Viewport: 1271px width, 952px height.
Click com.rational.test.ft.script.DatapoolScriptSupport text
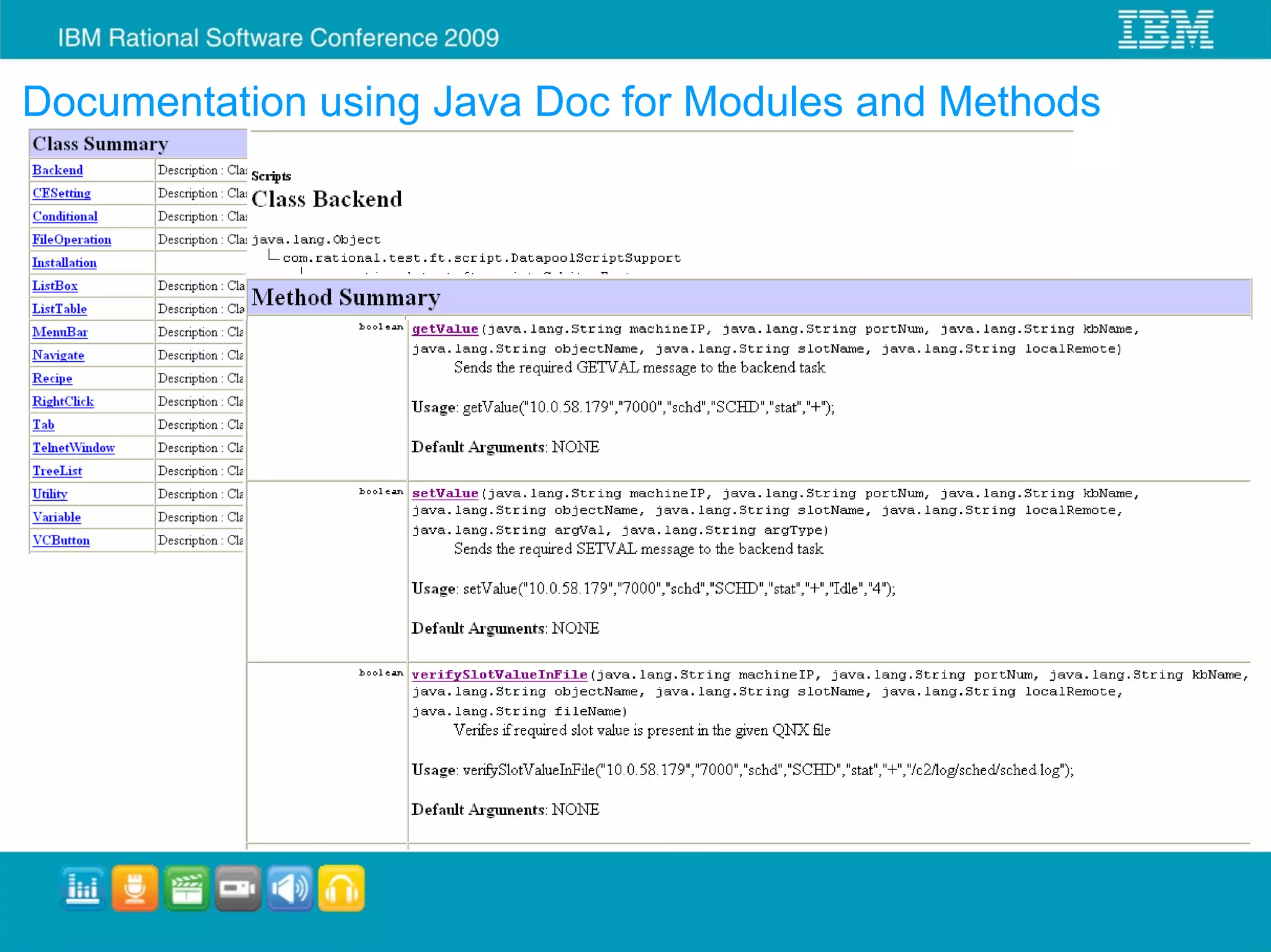[x=482, y=258]
